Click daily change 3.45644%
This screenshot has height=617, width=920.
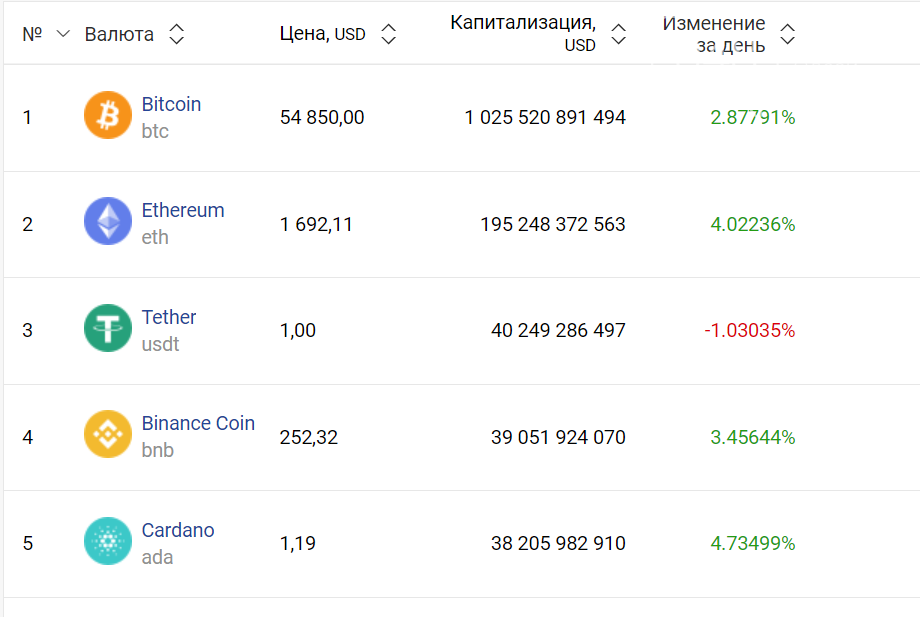click(753, 437)
